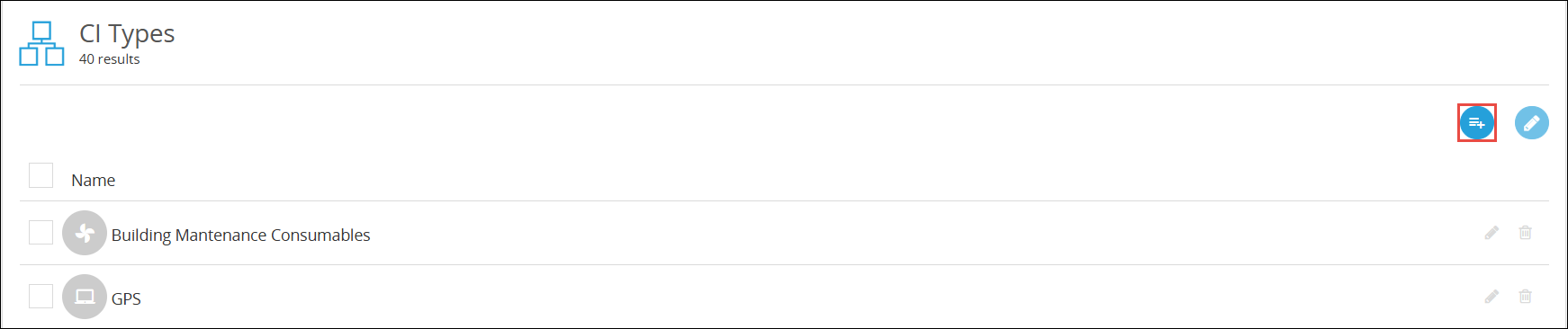Open the GPS CI type
This screenshot has width=1568, height=329.
(126, 298)
